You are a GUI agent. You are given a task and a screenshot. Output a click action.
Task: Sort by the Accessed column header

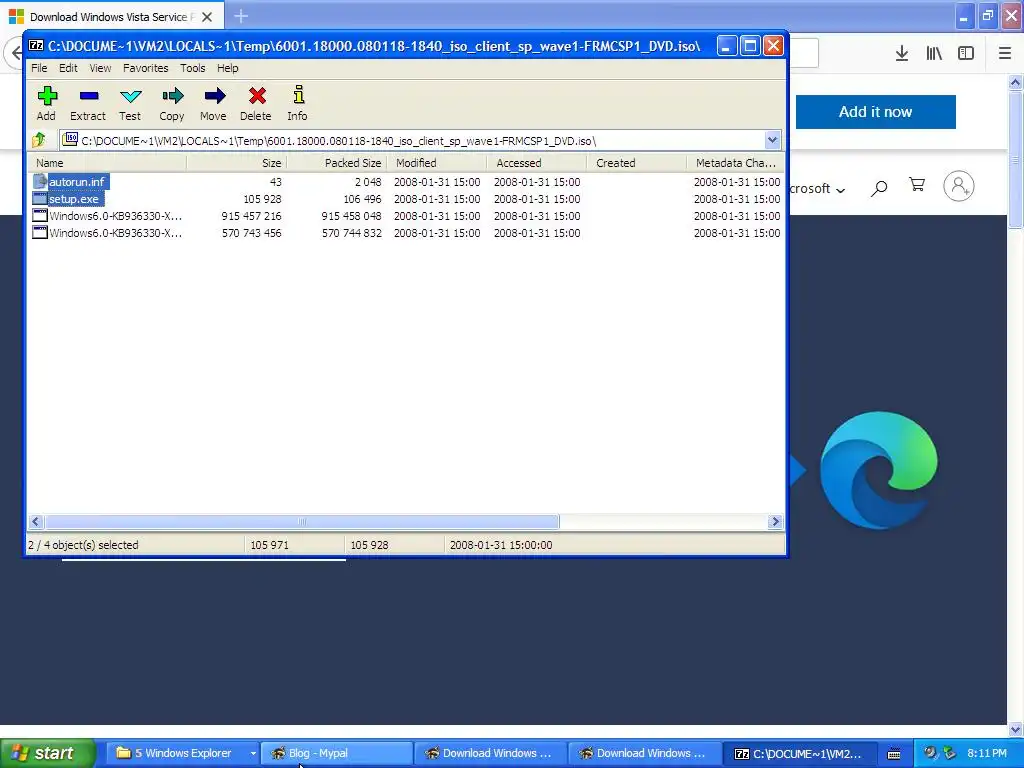coord(537,163)
